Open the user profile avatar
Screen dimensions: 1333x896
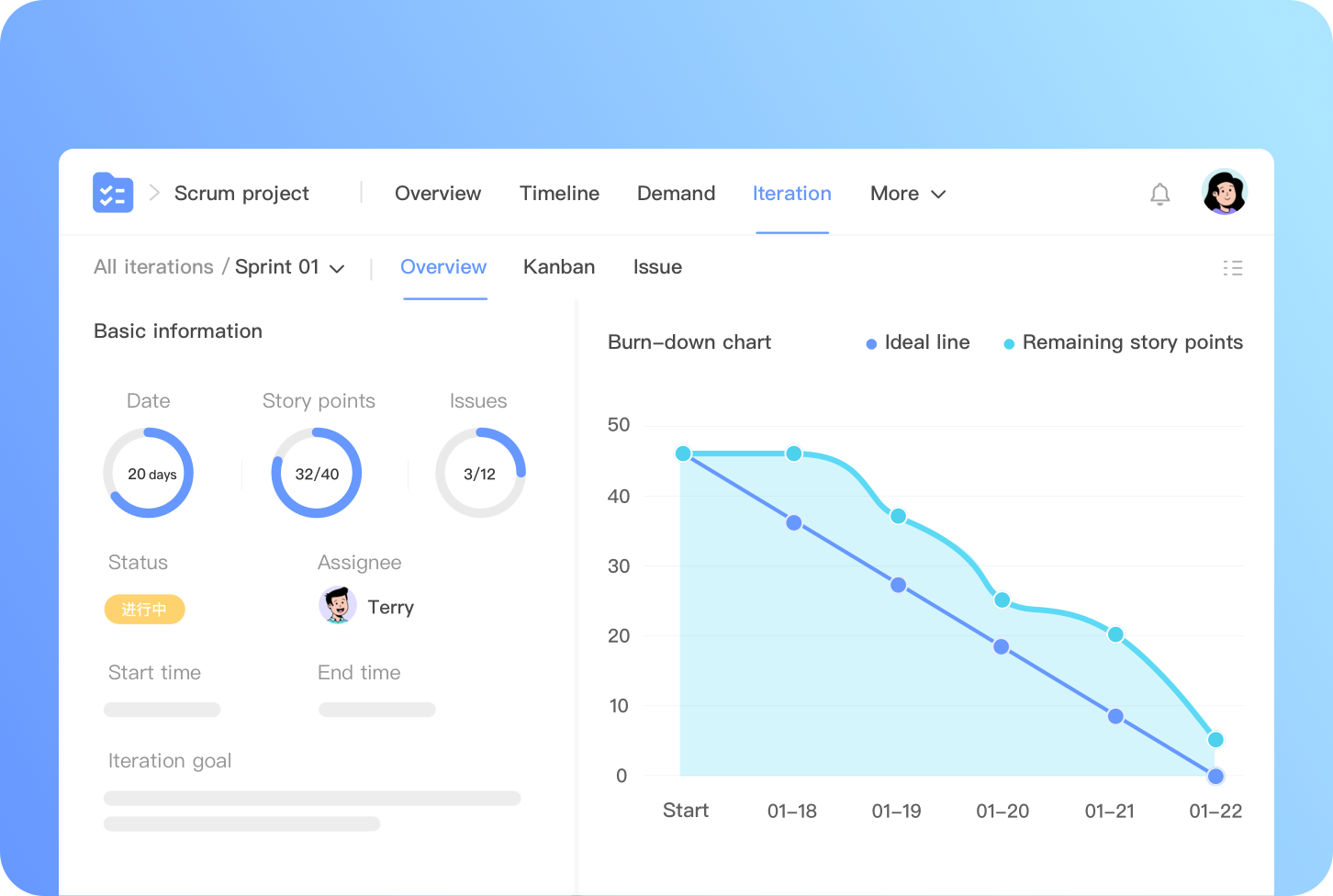(1224, 193)
